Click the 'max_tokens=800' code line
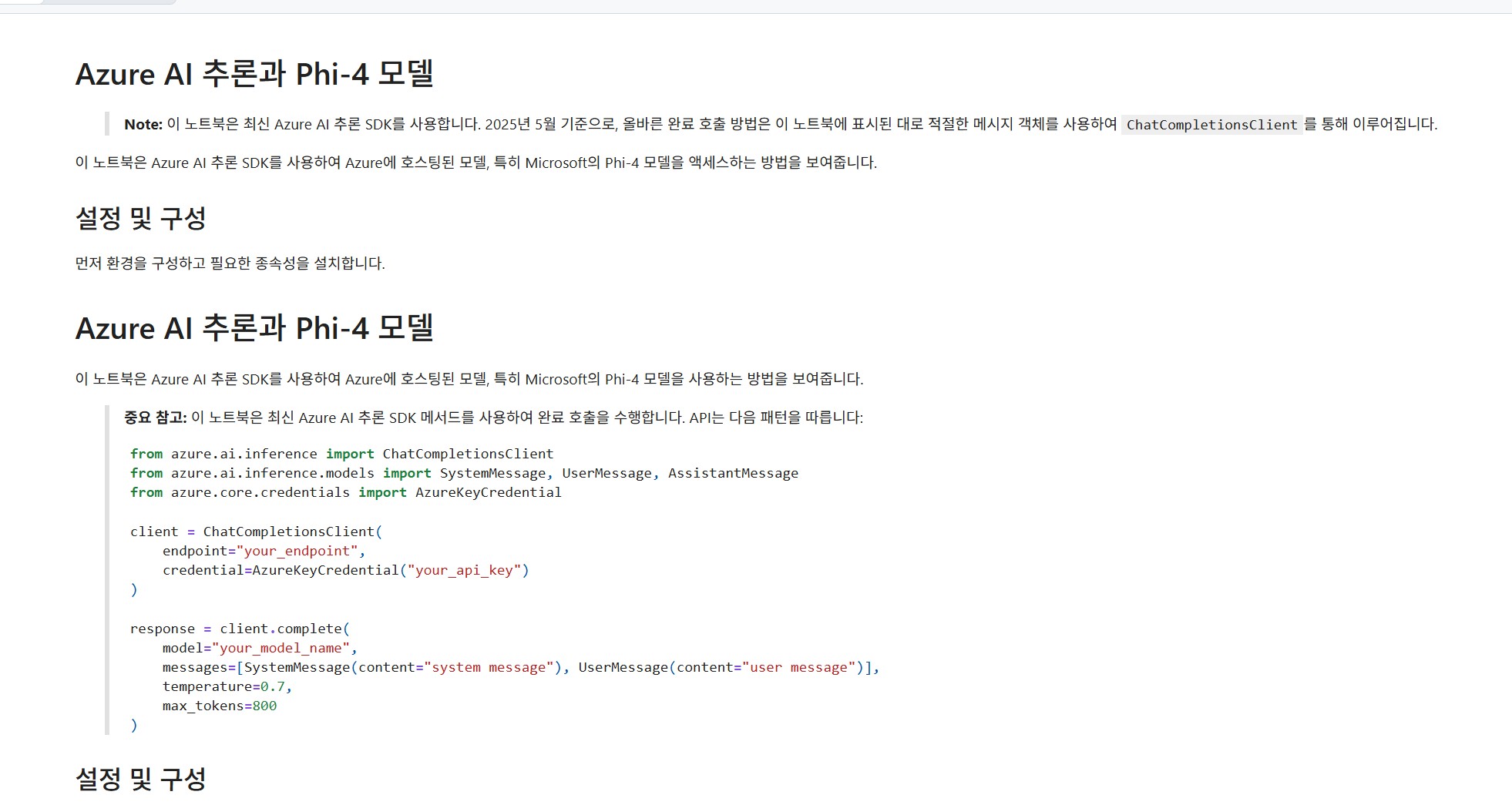 [220, 706]
